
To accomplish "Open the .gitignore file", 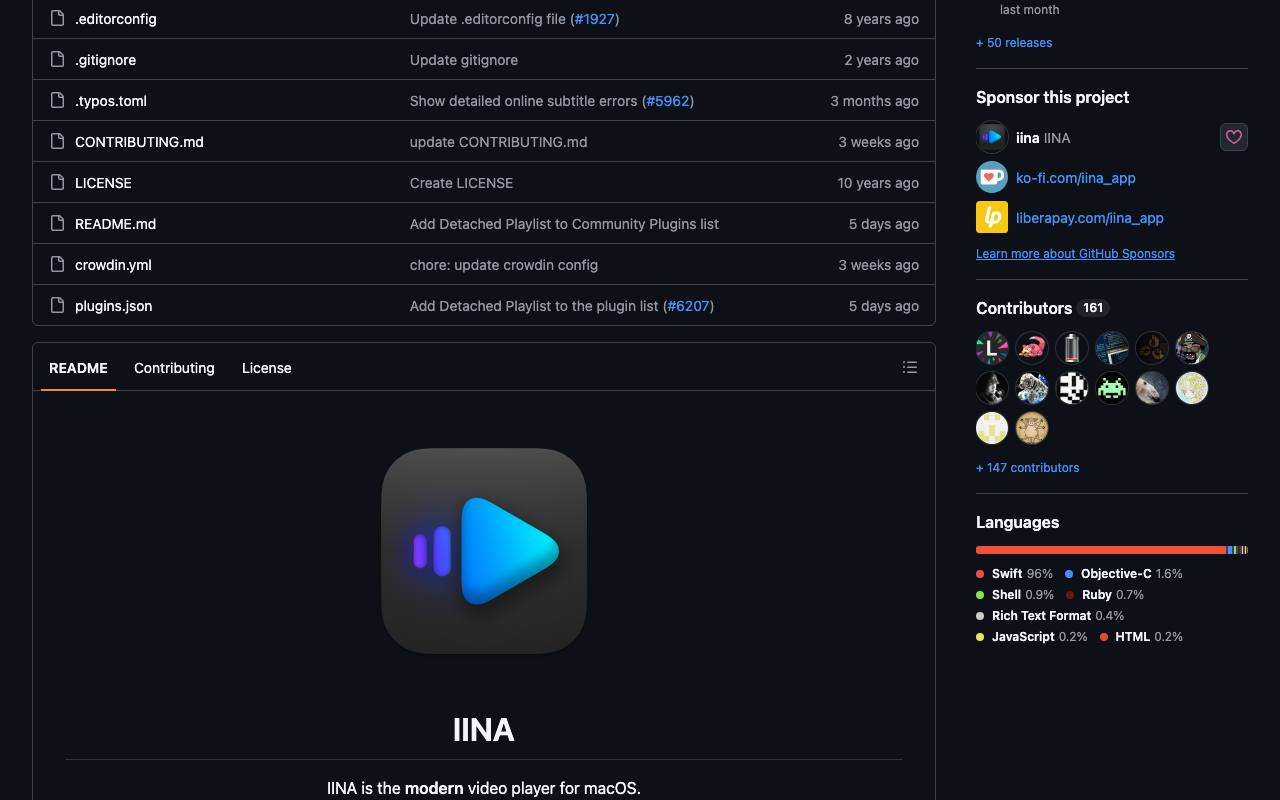I will click(x=105, y=59).
